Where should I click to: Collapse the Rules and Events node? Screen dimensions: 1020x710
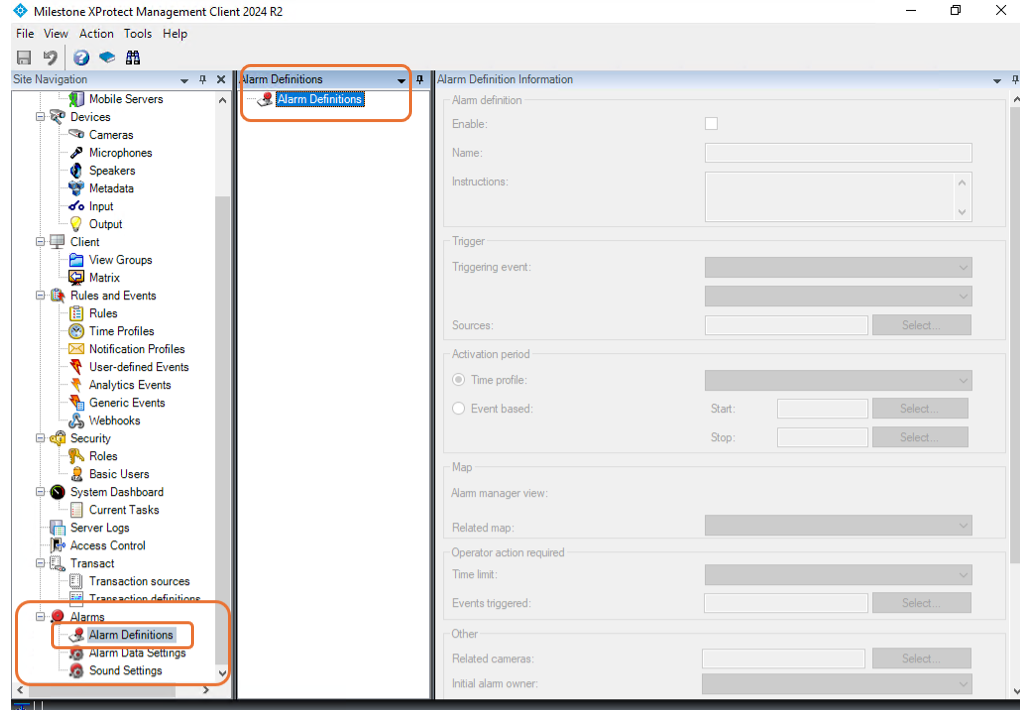point(40,295)
